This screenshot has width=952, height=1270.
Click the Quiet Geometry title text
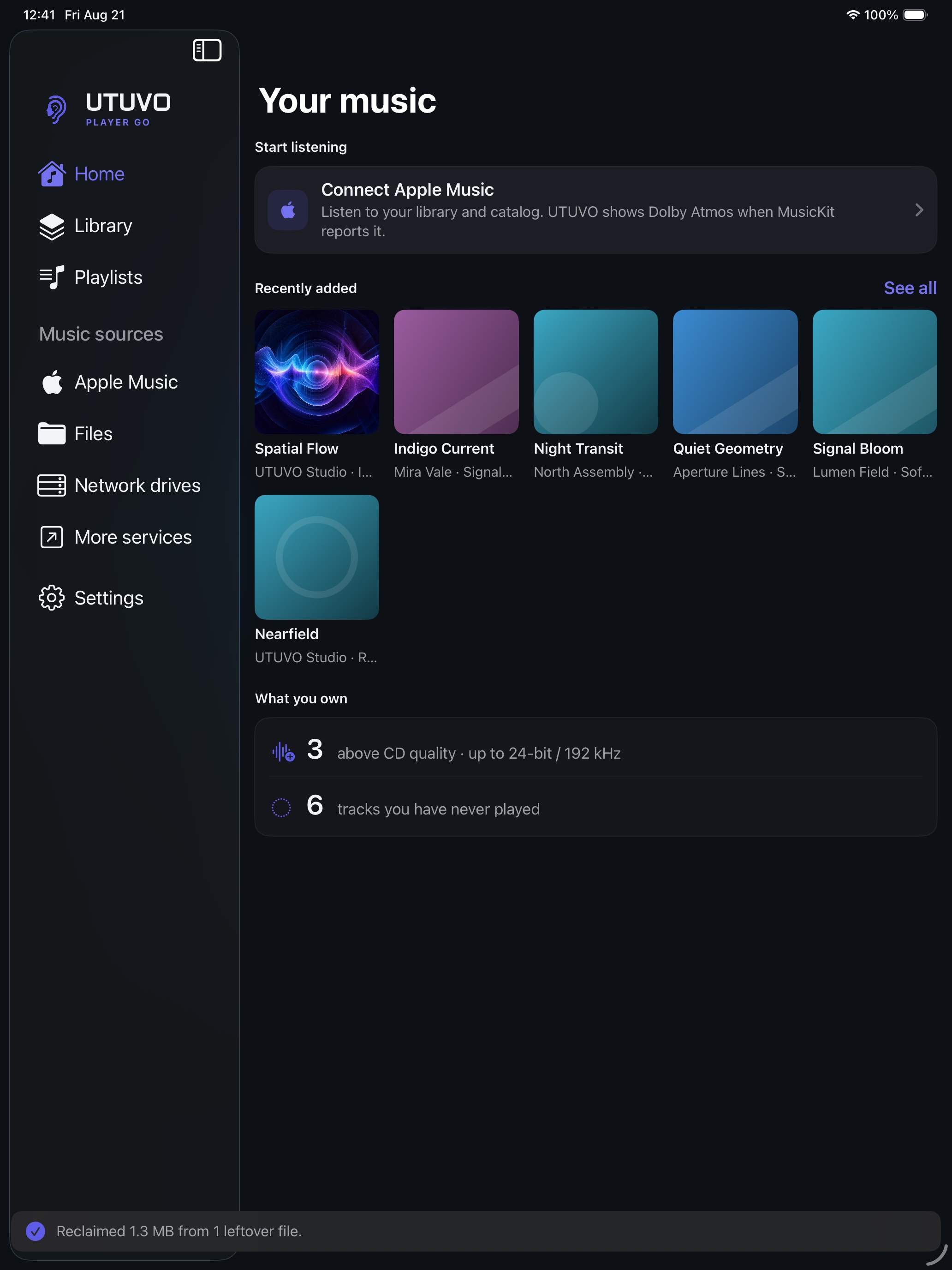coord(728,449)
